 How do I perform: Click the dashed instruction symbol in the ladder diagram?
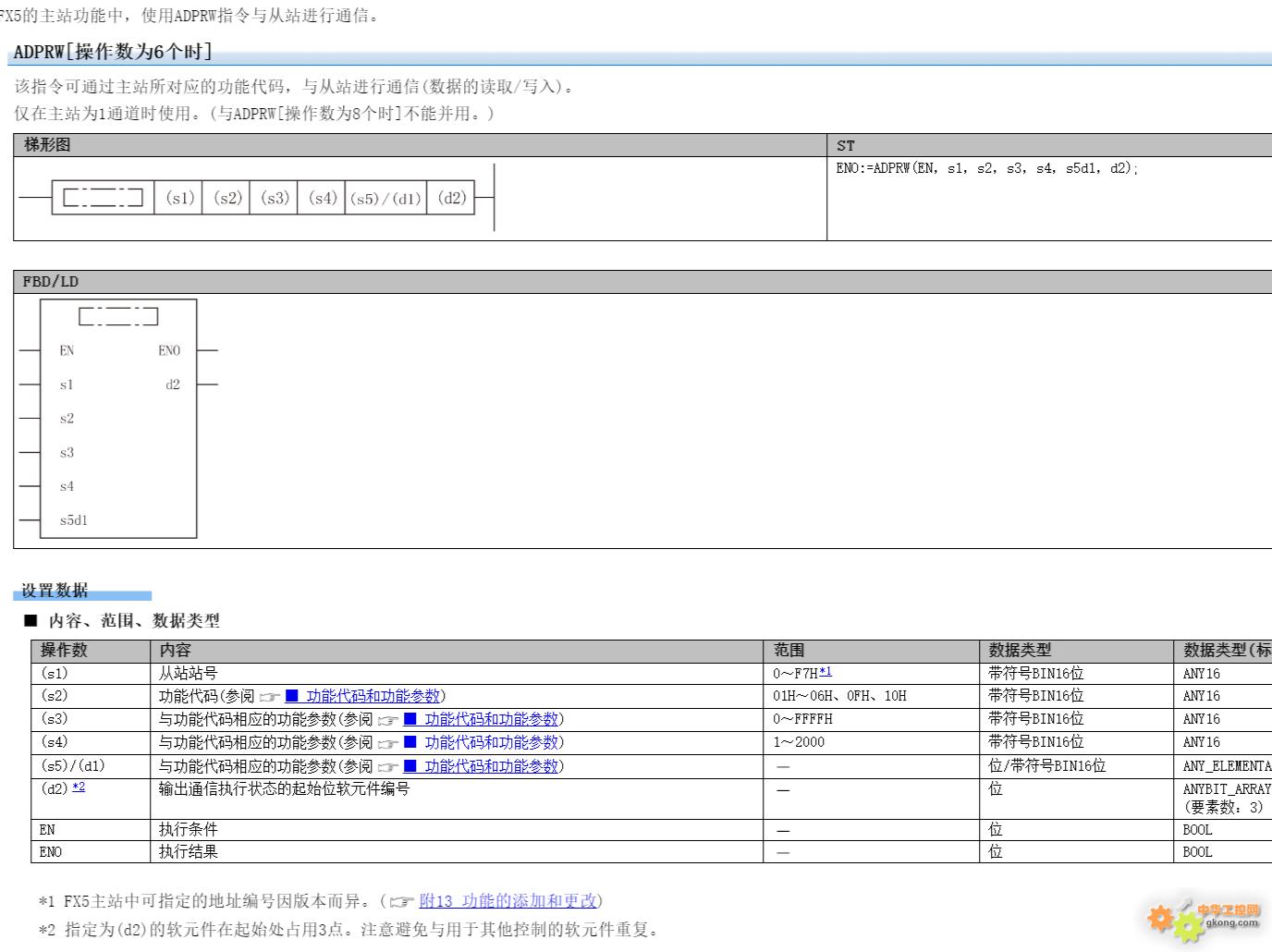point(103,198)
